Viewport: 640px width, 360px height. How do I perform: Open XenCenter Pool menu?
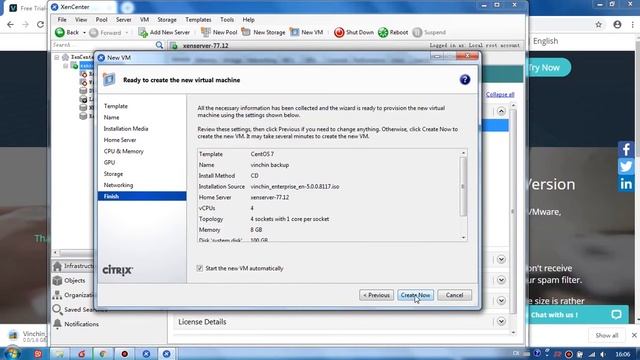click(x=101, y=20)
